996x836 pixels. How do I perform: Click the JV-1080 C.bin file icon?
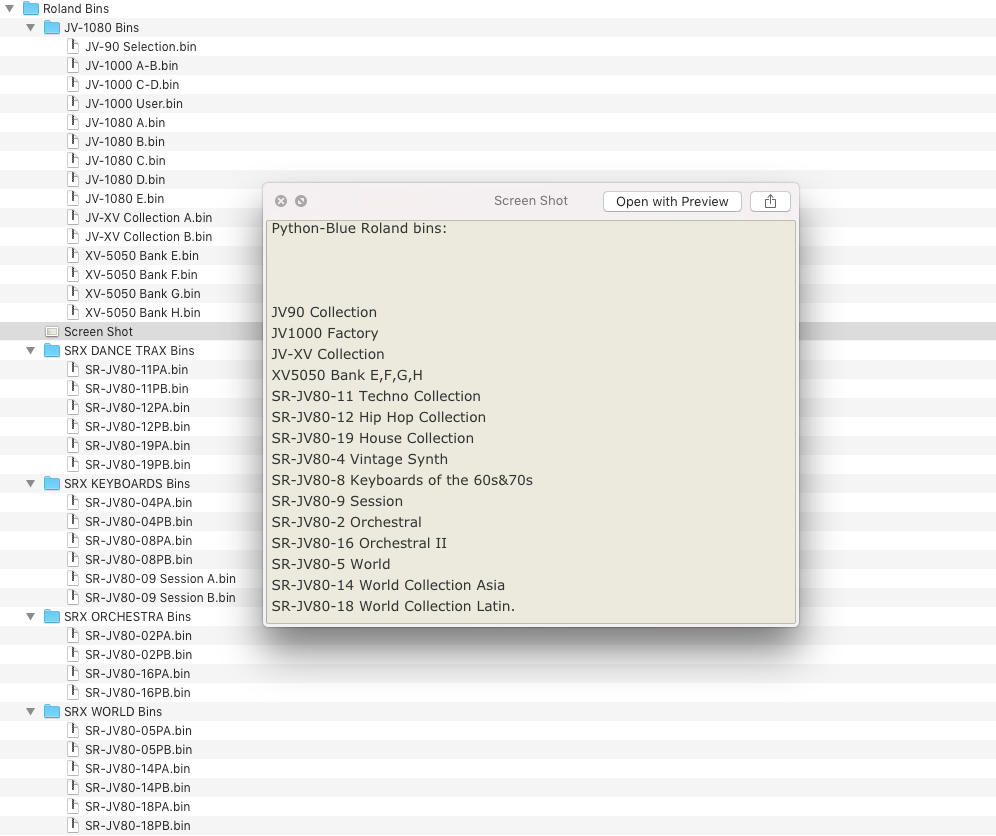pyautogui.click(x=73, y=161)
